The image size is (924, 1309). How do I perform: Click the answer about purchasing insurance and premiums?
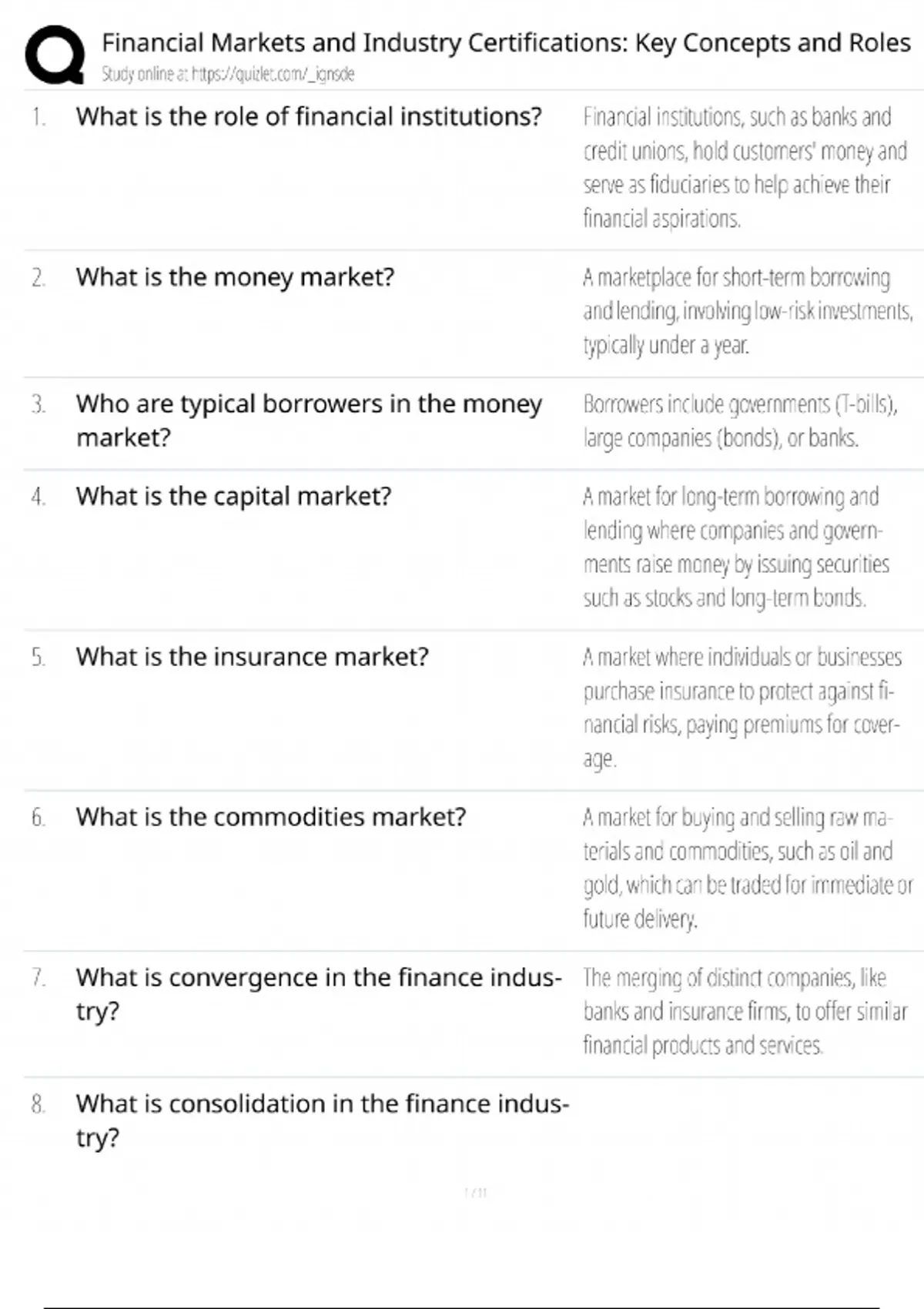coord(742,707)
